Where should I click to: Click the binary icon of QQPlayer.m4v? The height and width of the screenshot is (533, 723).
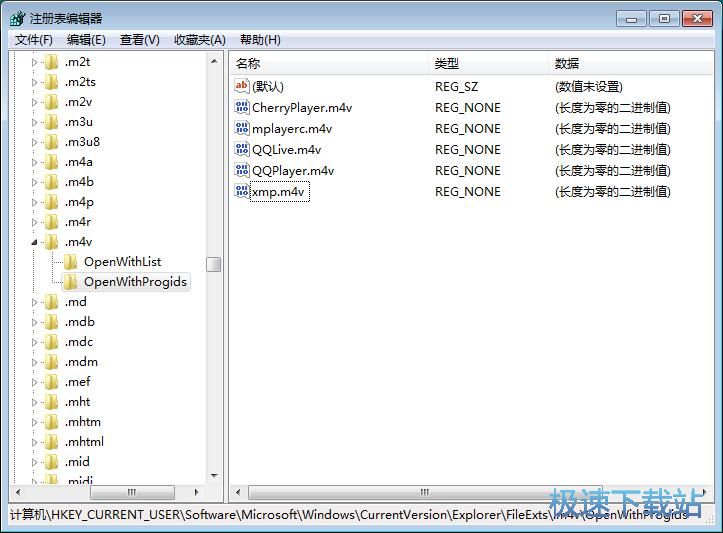click(x=242, y=171)
